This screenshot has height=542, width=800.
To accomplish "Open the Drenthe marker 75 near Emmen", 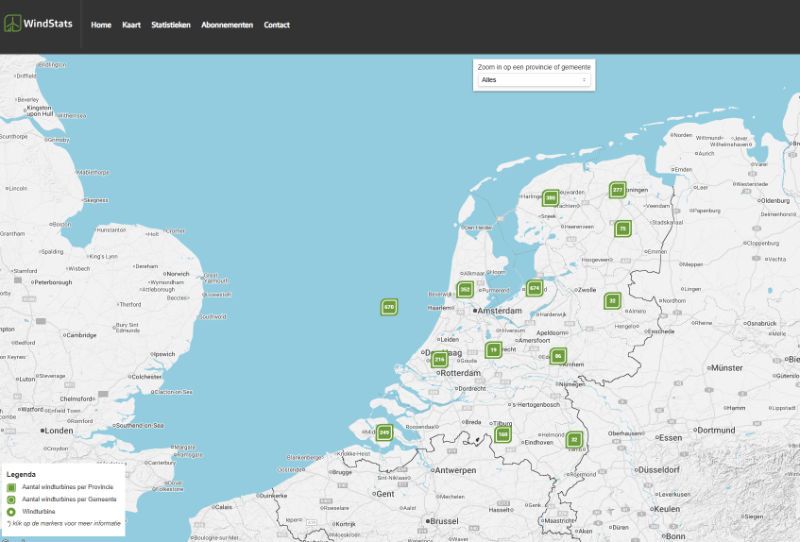I will (622, 229).
